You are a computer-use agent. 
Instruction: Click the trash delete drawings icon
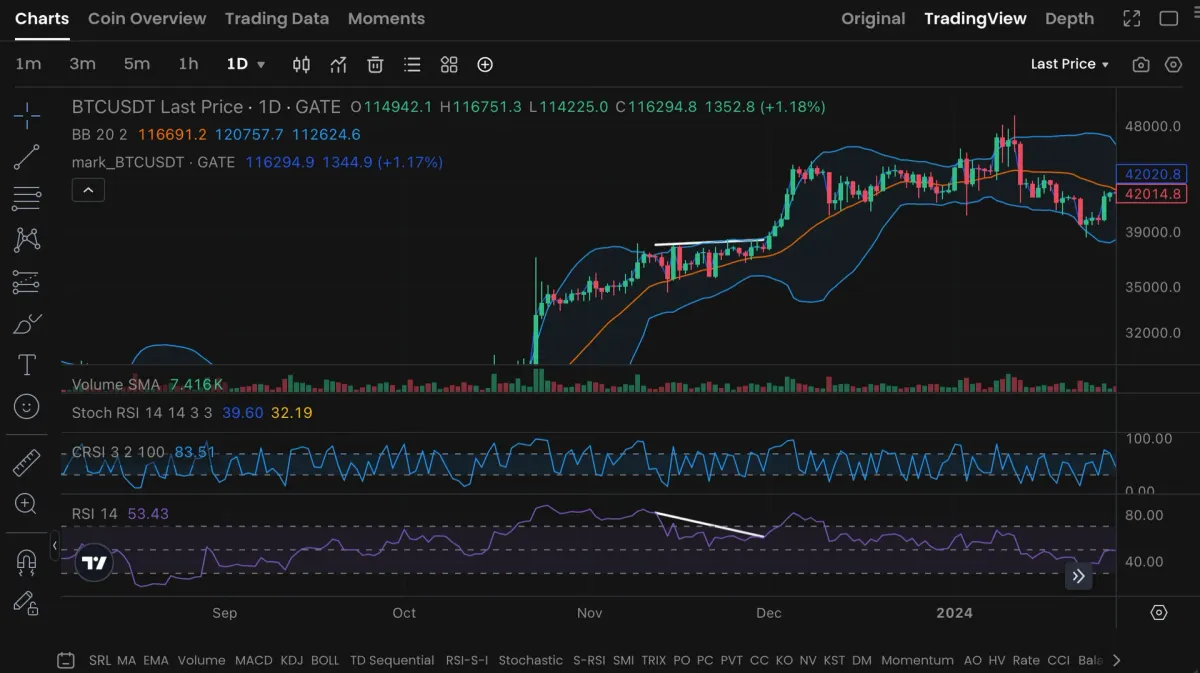point(375,64)
